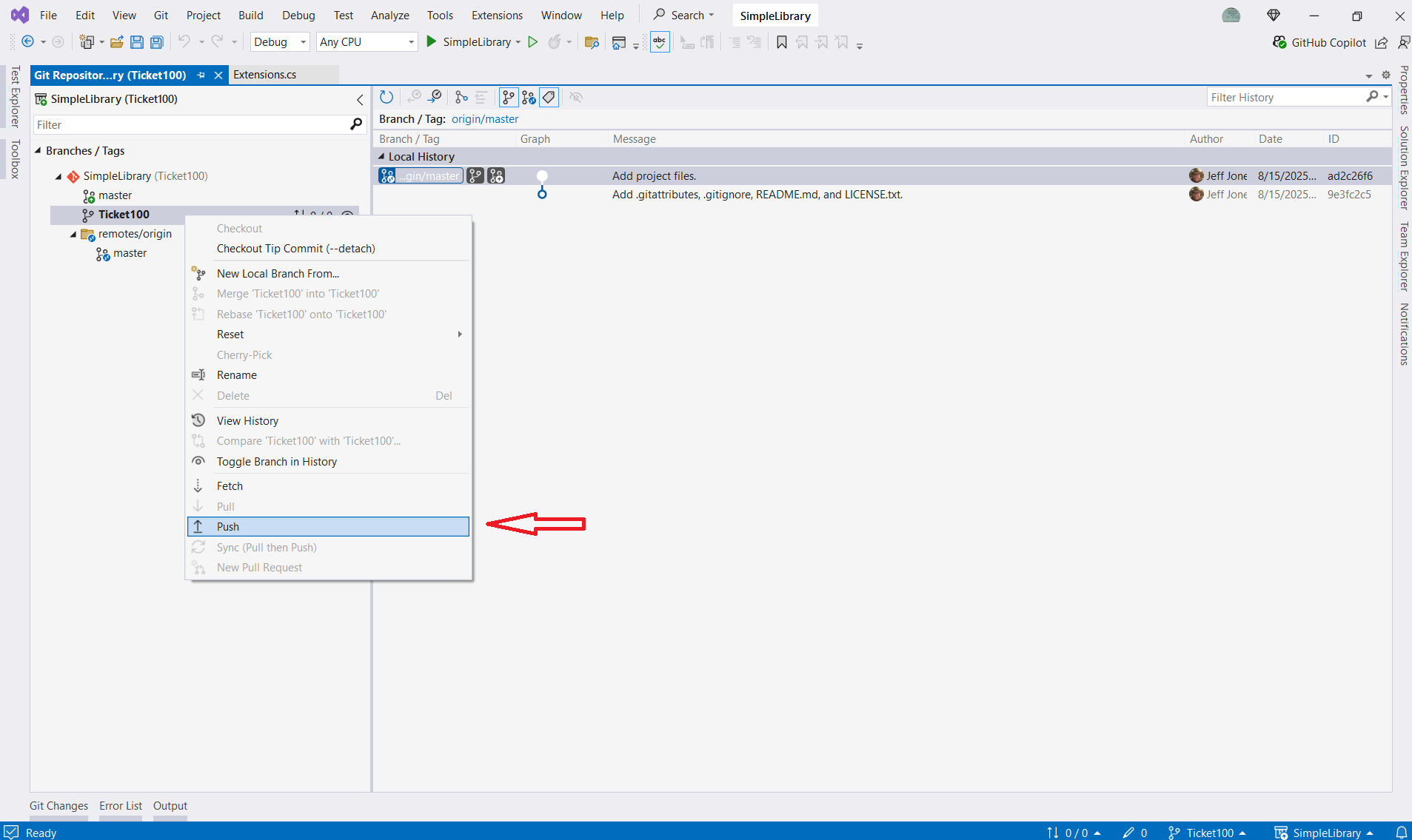
Task: Open Filter History options dropdown arrow
Action: pos(1385,97)
